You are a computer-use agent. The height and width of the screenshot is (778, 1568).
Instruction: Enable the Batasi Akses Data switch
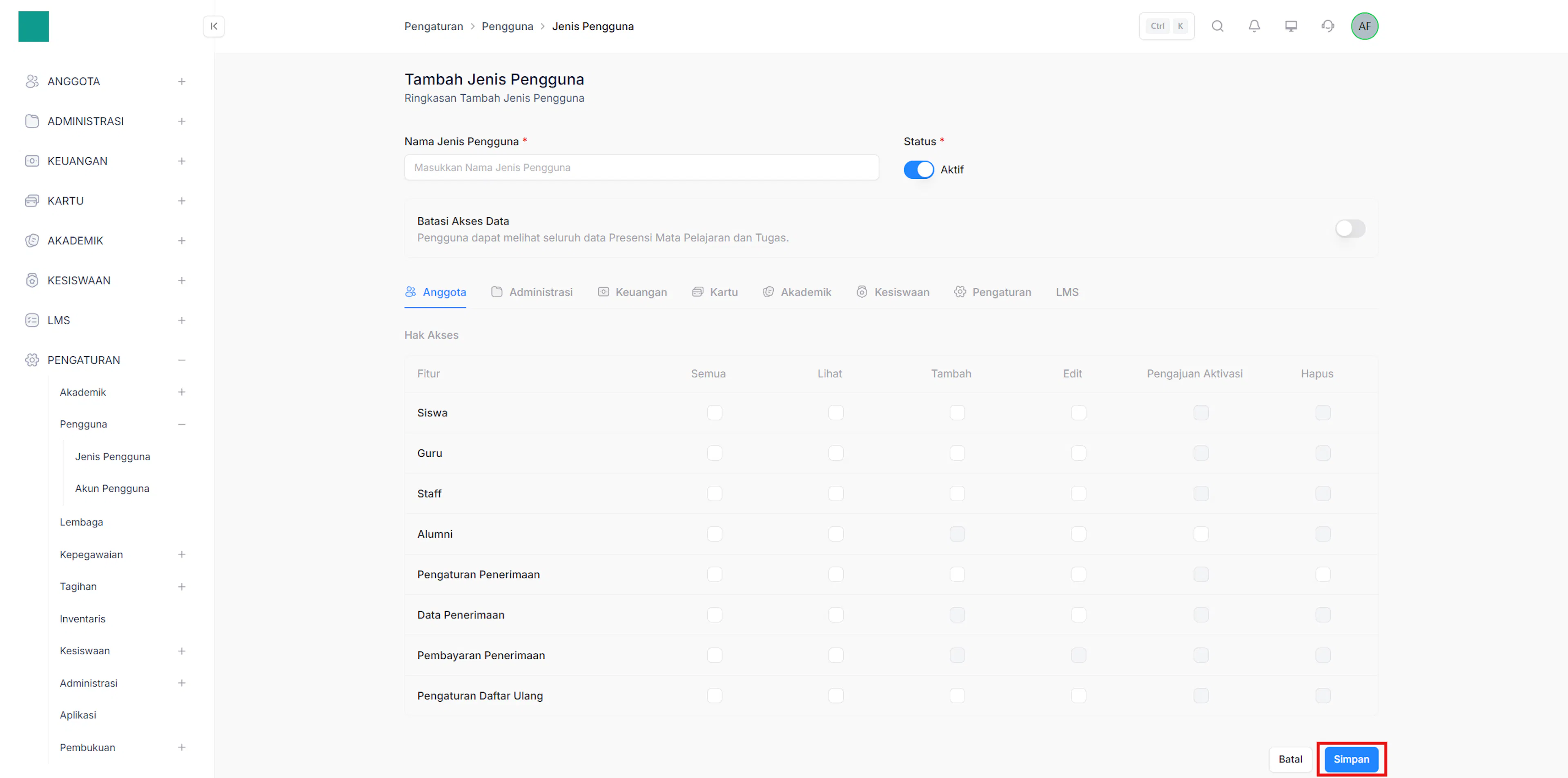(1350, 229)
